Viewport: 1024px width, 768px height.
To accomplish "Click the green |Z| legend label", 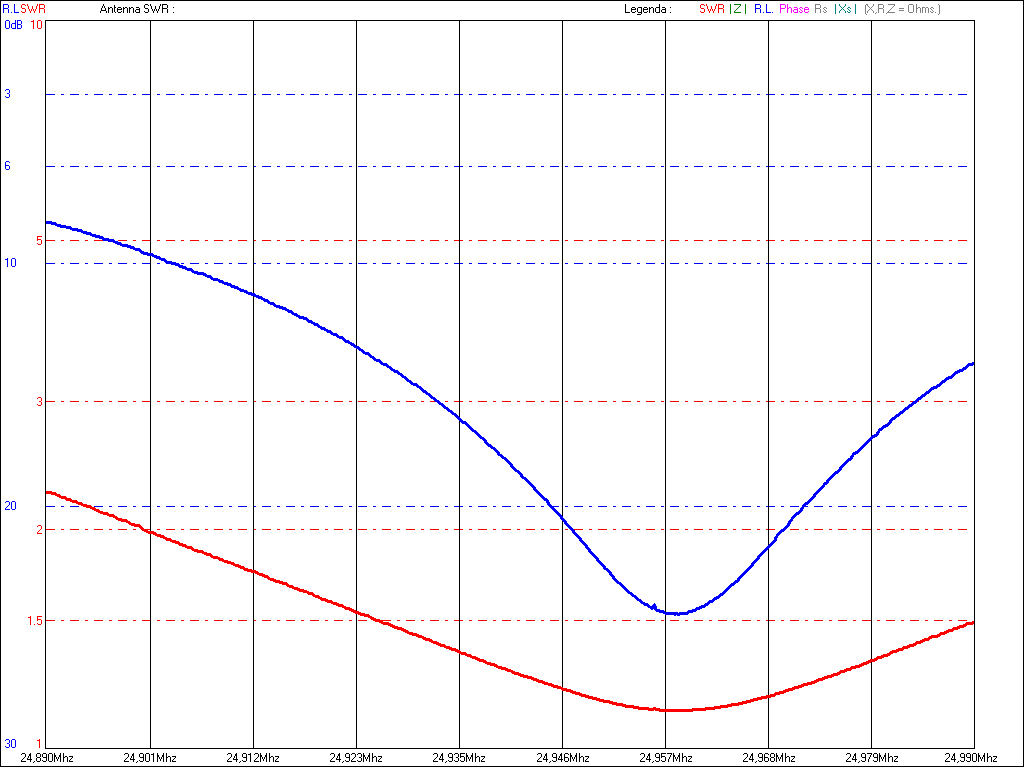I will (737, 9).
